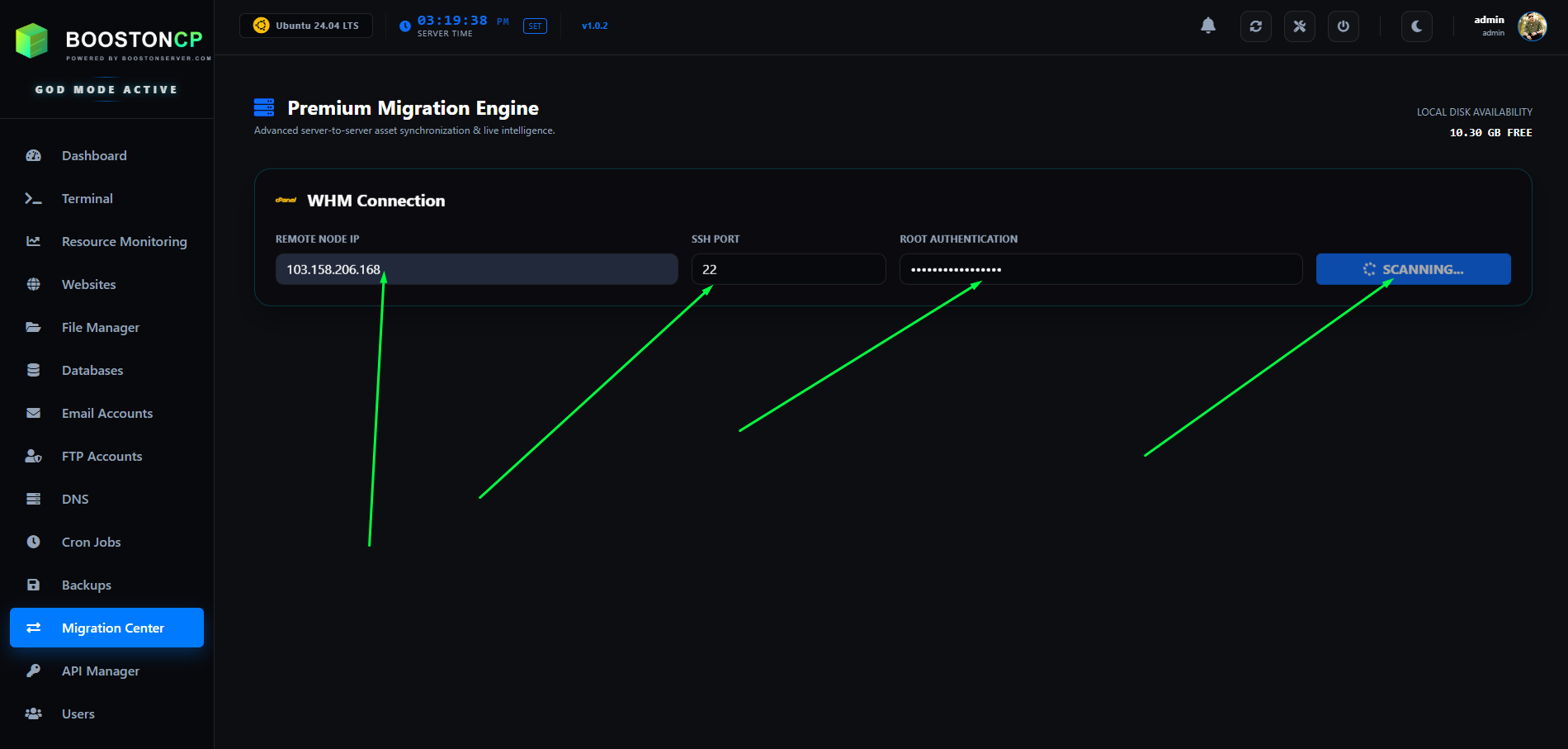This screenshot has height=749, width=1568.
Task: Click the power icon button
Action: (1343, 26)
